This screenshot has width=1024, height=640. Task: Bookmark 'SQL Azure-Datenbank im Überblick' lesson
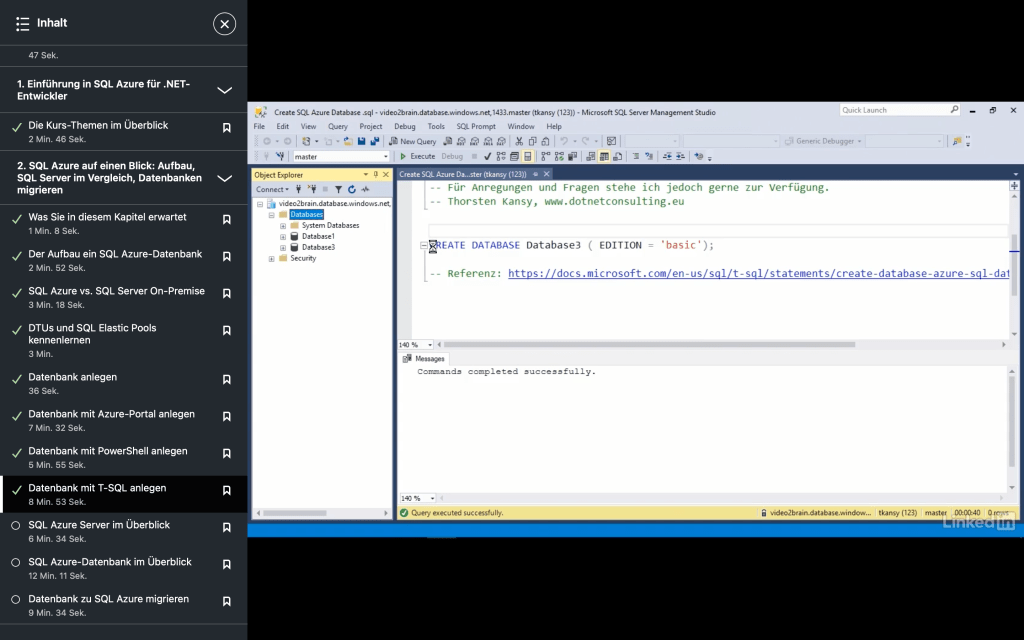pyautogui.click(x=227, y=565)
